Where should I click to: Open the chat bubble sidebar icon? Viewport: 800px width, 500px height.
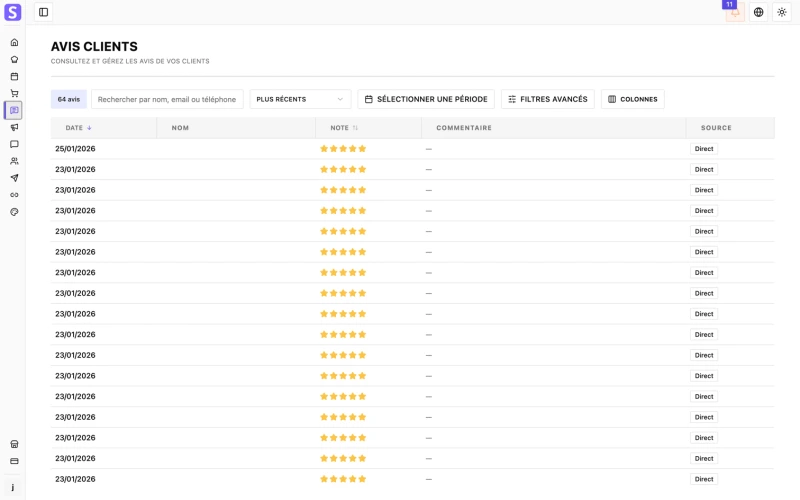click(14, 144)
